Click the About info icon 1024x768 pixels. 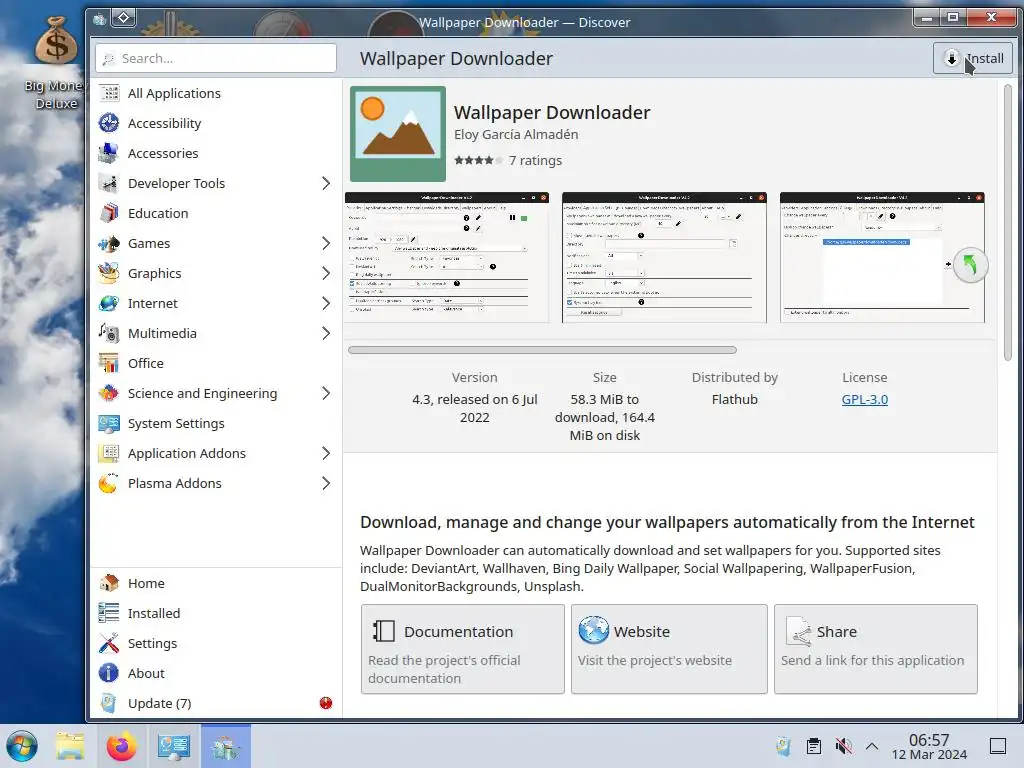pos(109,673)
